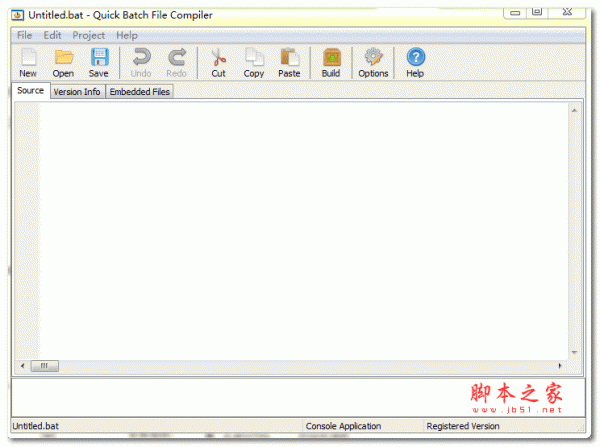Click the Console Application status bar entry
This screenshot has width=600, height=447.
[x=343, y=426]
